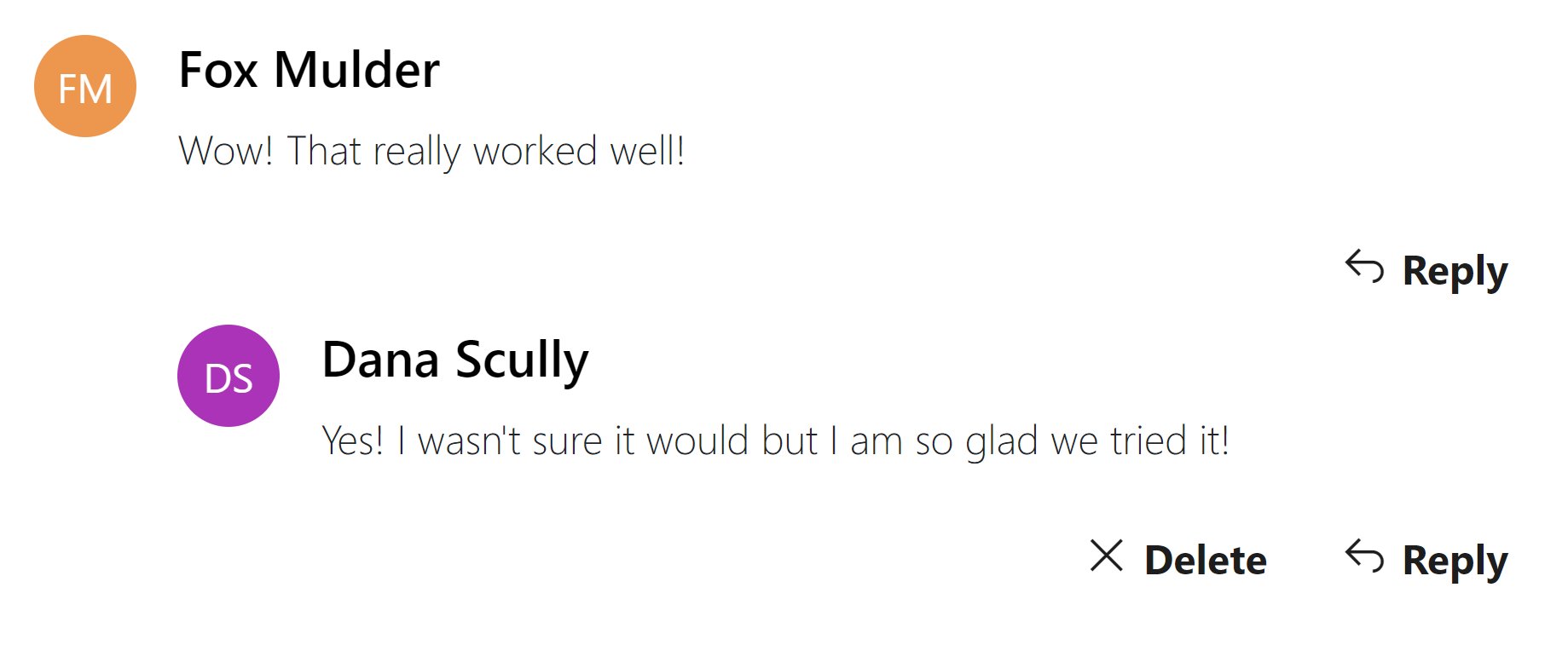Screen dimensions: 1568x645
Task: Select the Delete label on Dana Scully's reply
Action: tap(1206, 560)
